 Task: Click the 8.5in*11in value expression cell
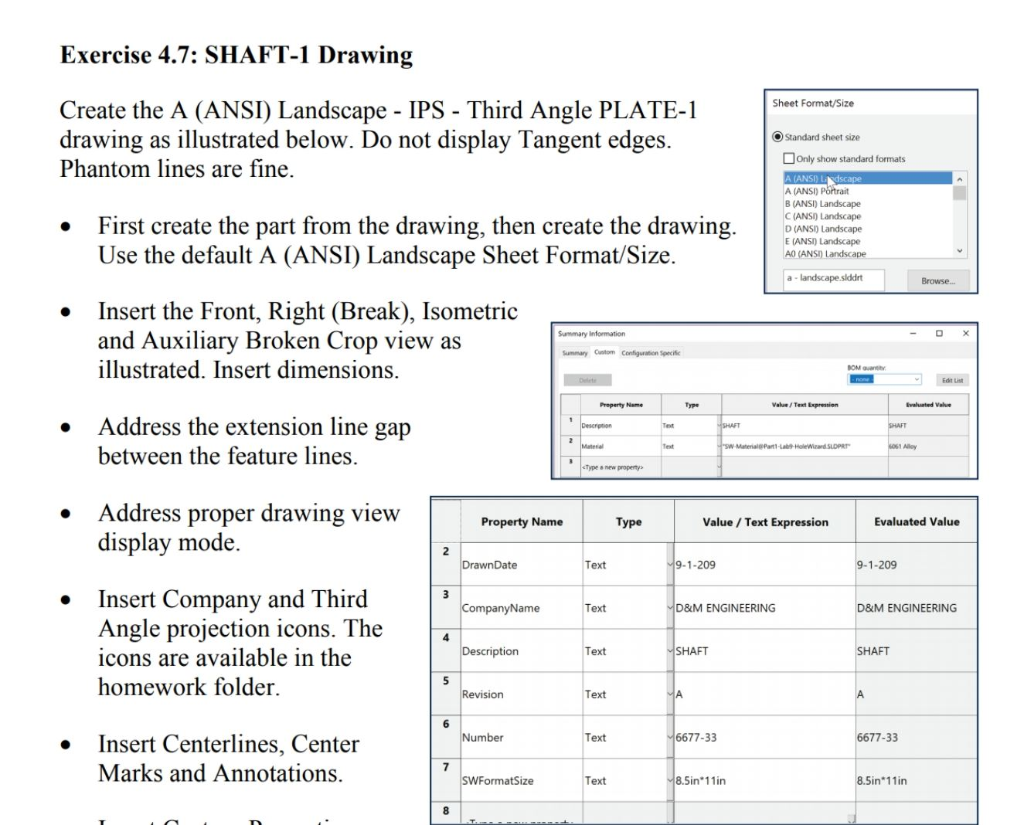click(765, 780)
